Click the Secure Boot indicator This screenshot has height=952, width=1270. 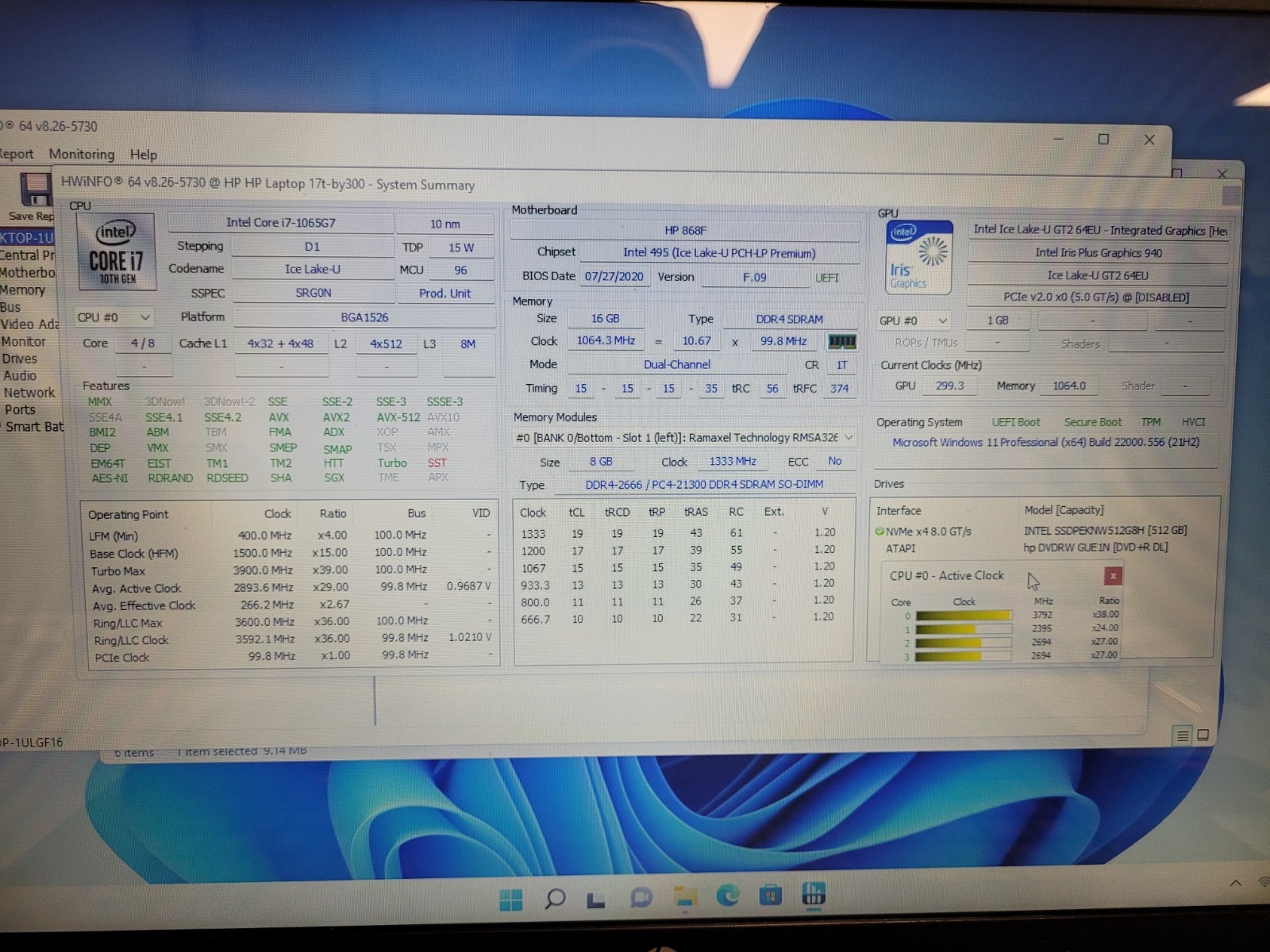(x=1093, y=423)
